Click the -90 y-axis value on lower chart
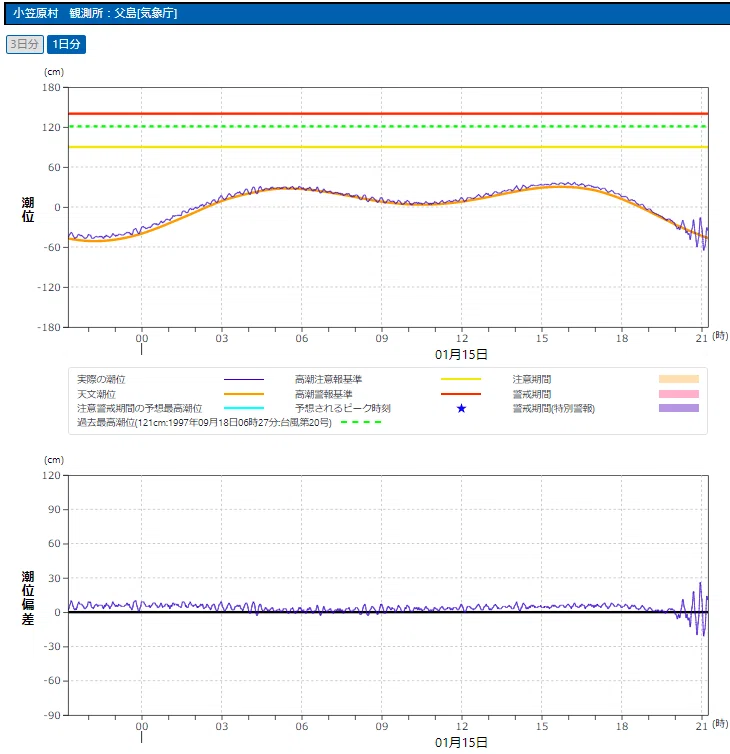730x754 pixels. pyautogui.click(x=52, y=715)
